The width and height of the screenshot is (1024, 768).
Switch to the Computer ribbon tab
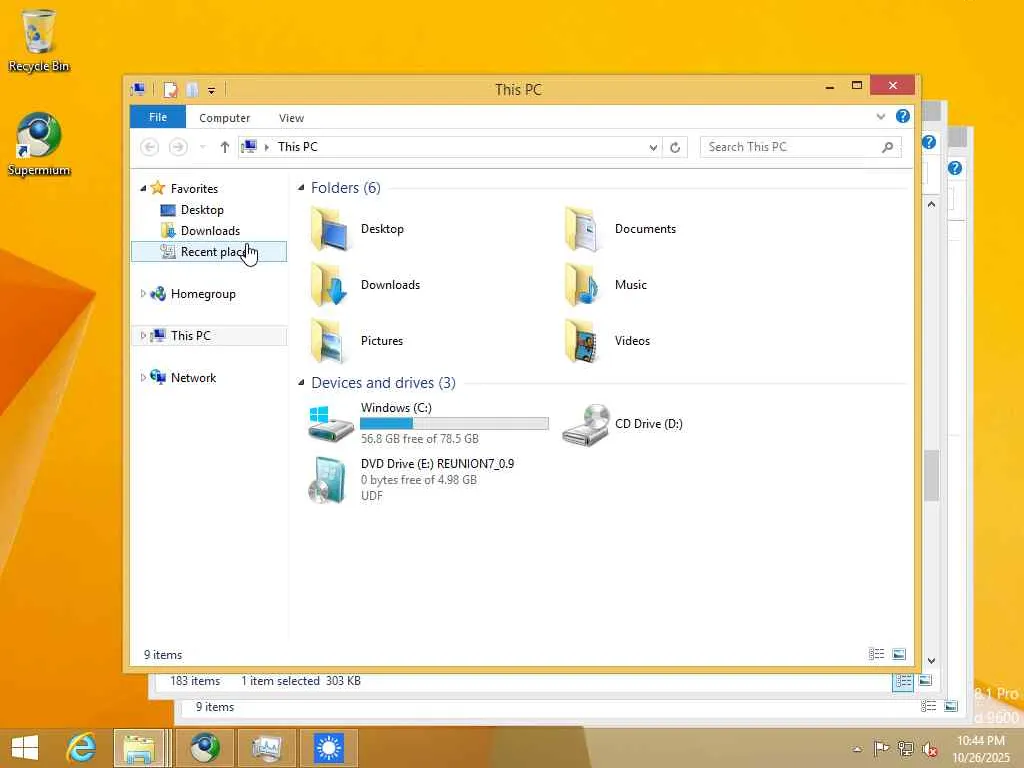225,118
